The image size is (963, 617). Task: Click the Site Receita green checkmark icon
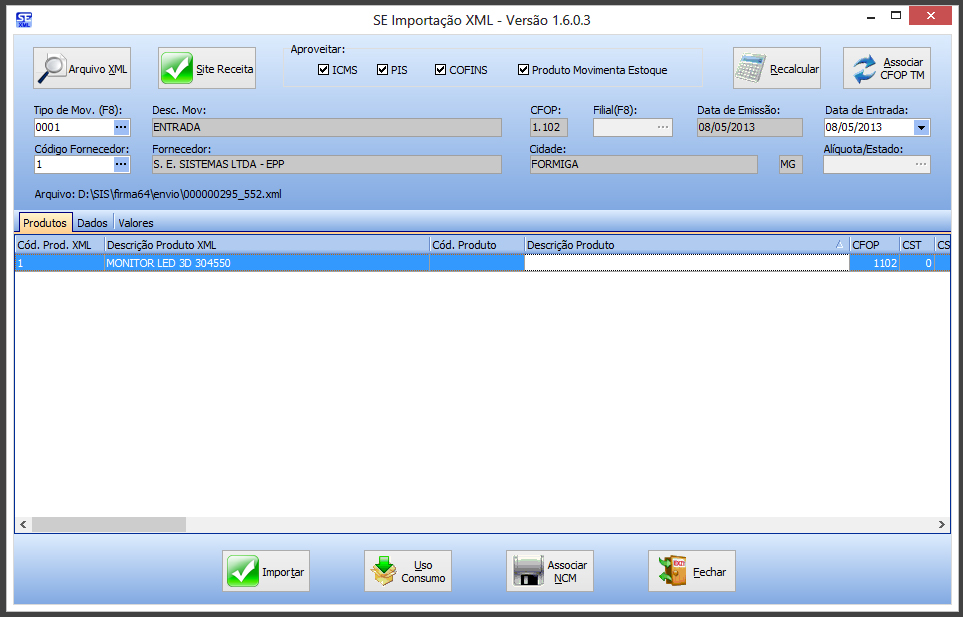tap(177, 69)
